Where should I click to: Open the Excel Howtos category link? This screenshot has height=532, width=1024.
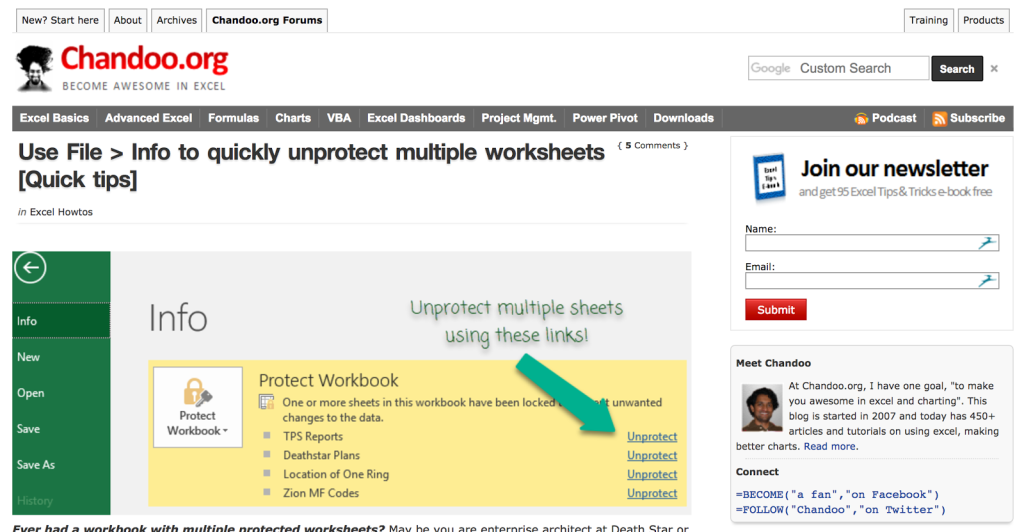pos(61,212)
